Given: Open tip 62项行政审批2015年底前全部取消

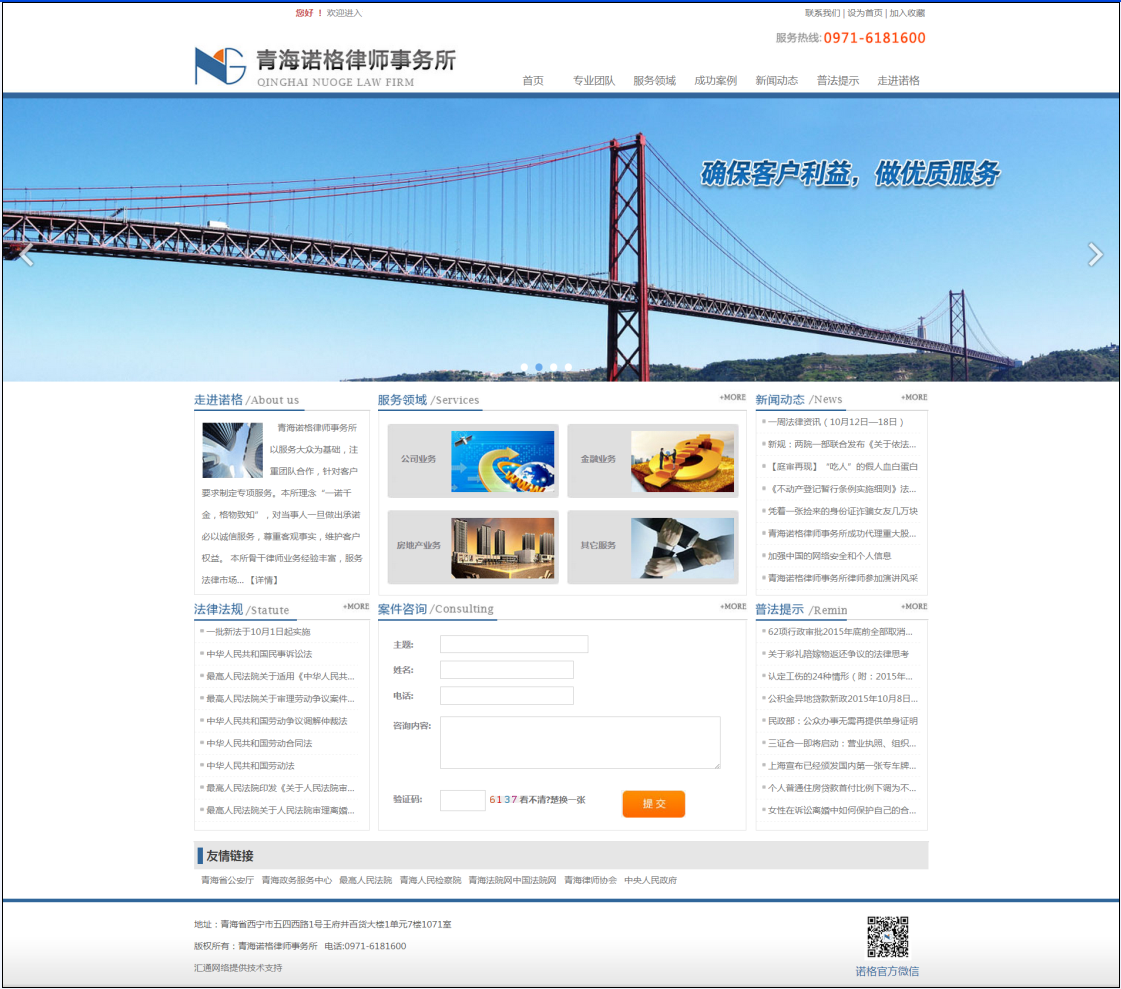Looking at the screenshot, I should pos(840,631).
